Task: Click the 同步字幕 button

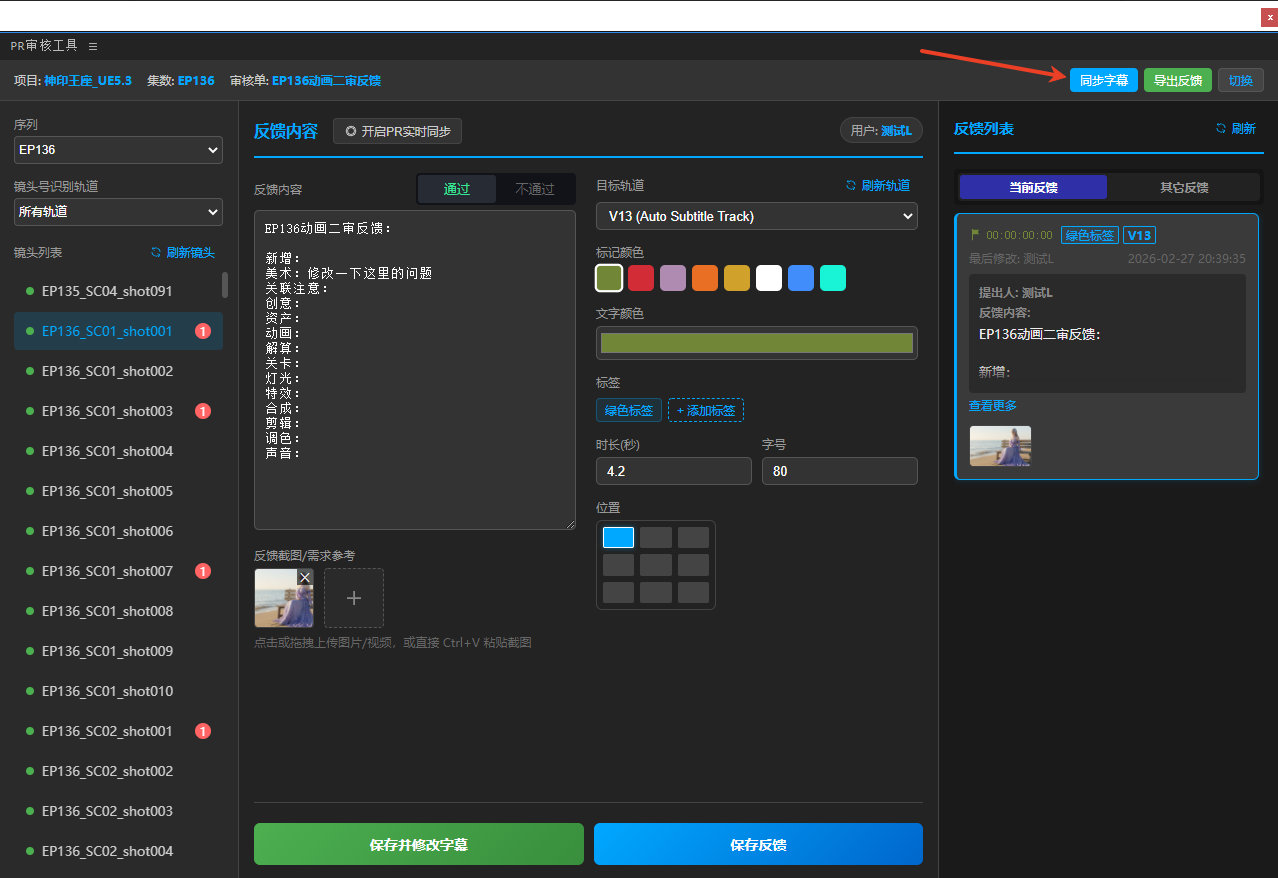Action: (1103, 80)
